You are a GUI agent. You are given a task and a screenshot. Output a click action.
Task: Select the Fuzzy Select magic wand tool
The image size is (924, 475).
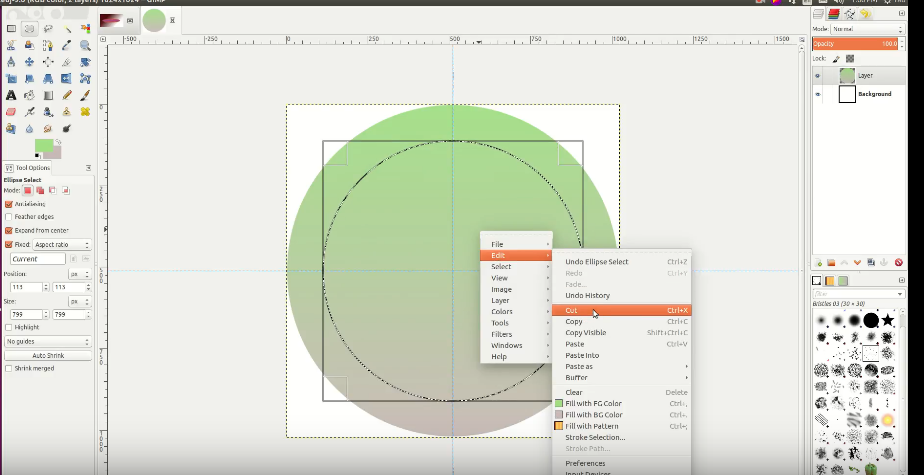[x=67, y=28]
